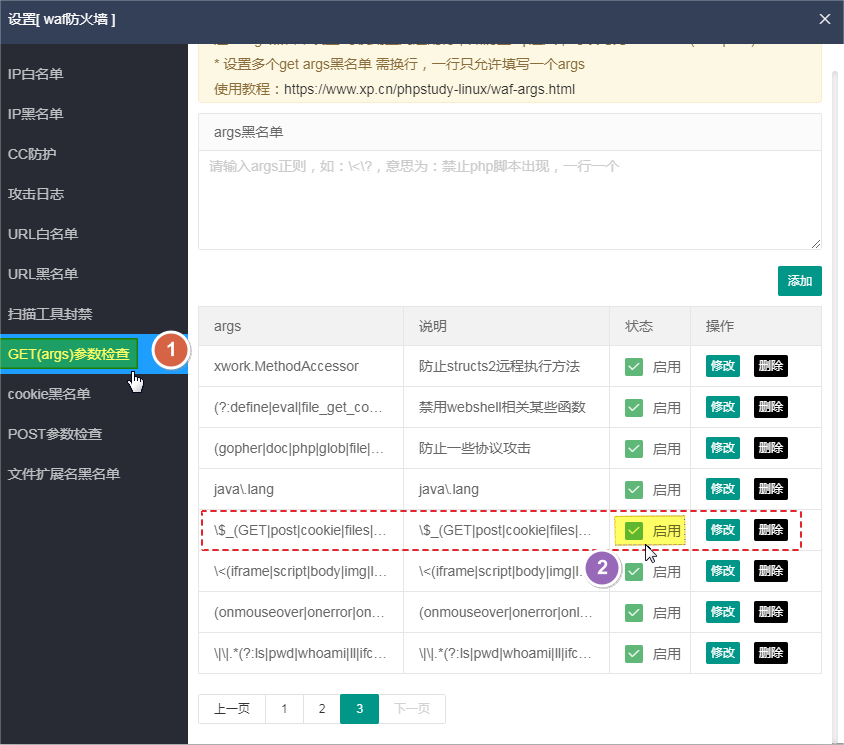Select current page 3 in pagination

click(x=360, y=709)
